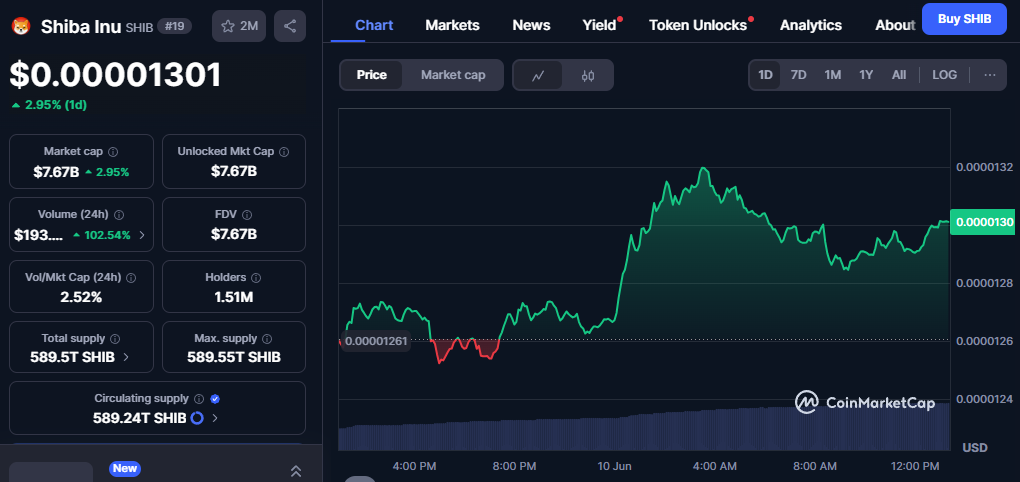Open chart more options ellipsis
The width and height of the screenshot is (1020, 482).
pos(989,75)
